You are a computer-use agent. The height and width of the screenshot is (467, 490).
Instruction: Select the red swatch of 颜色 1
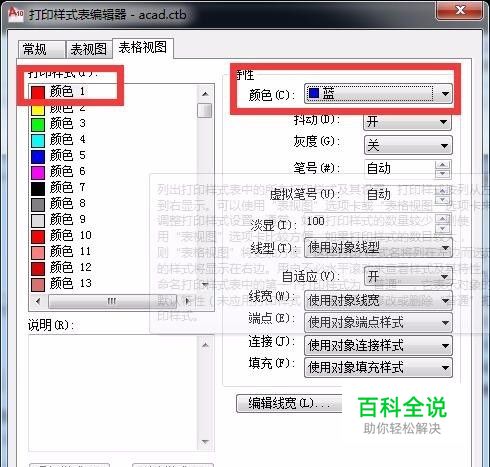[38, 92]
